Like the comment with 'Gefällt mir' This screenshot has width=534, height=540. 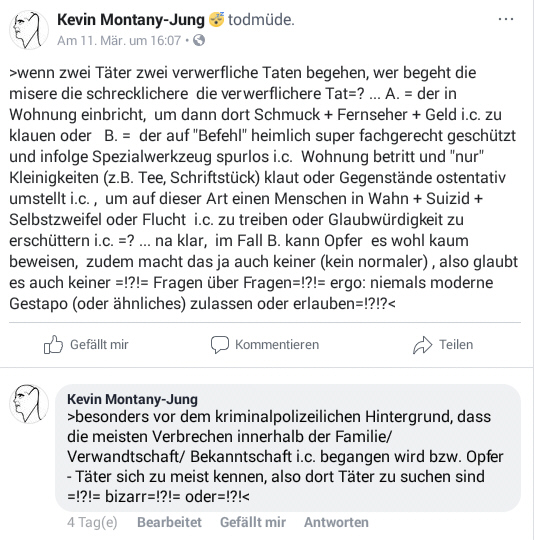(253, 522)
